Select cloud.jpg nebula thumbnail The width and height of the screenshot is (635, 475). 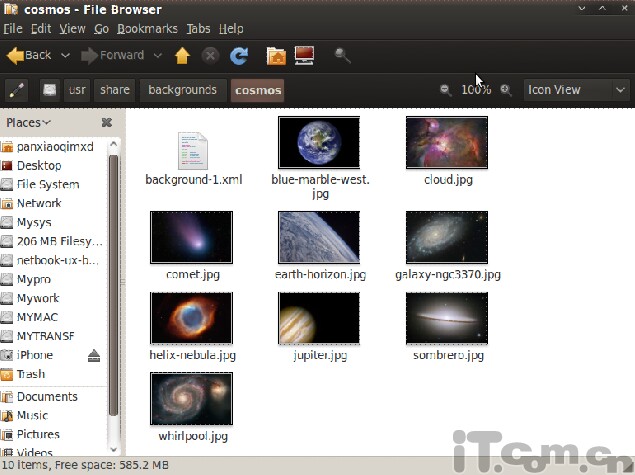click(x=447, y=143)
